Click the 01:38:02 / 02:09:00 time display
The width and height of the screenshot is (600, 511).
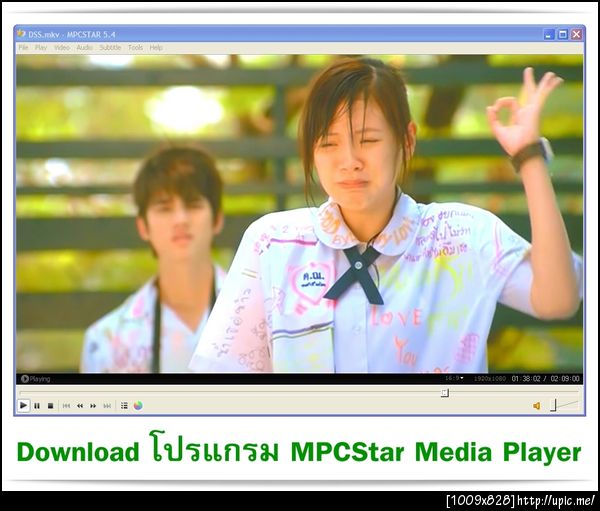click(x=546, y=379)
